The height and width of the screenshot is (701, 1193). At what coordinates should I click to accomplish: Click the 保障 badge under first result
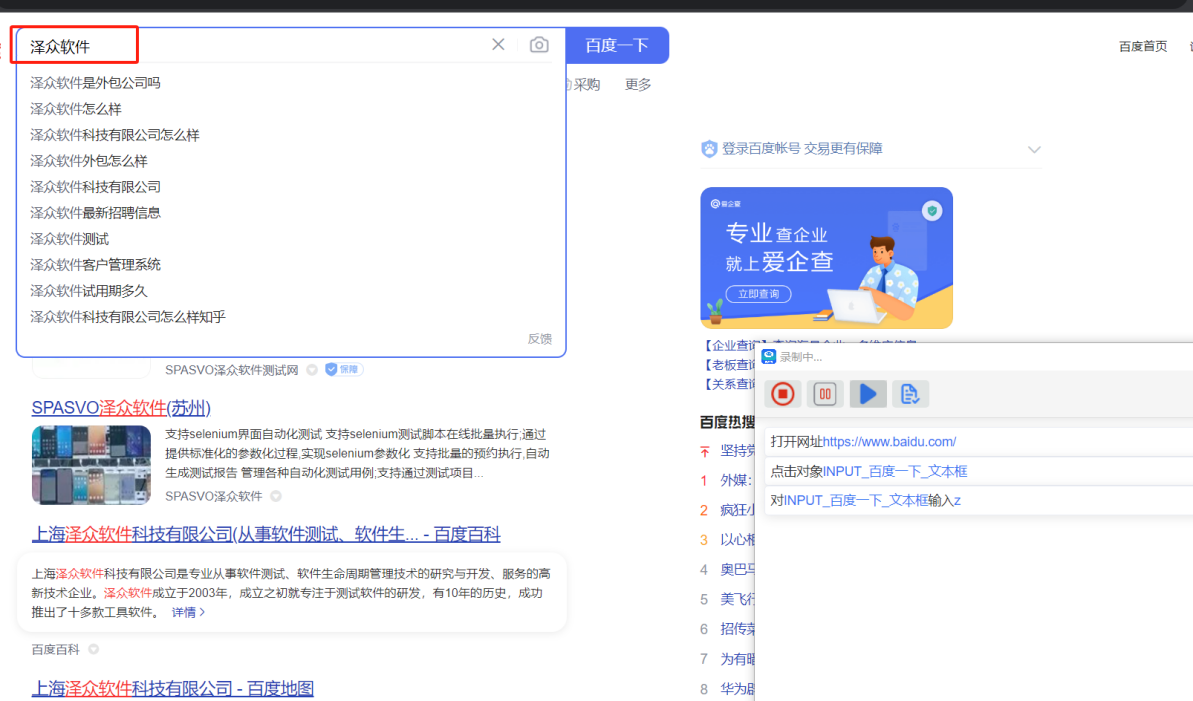[343, 370]
